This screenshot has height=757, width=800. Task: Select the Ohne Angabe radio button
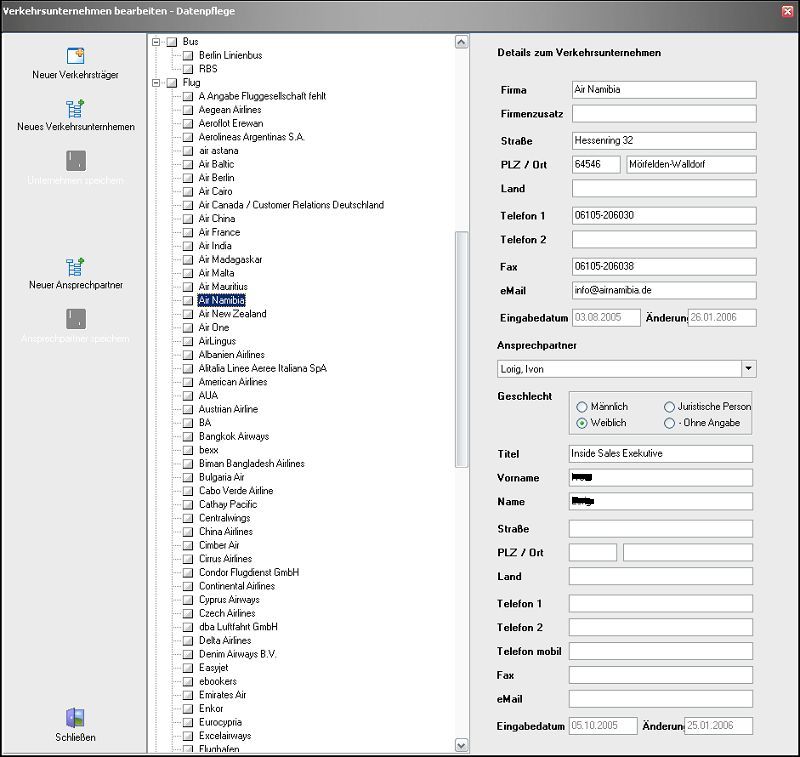(669, 423)
